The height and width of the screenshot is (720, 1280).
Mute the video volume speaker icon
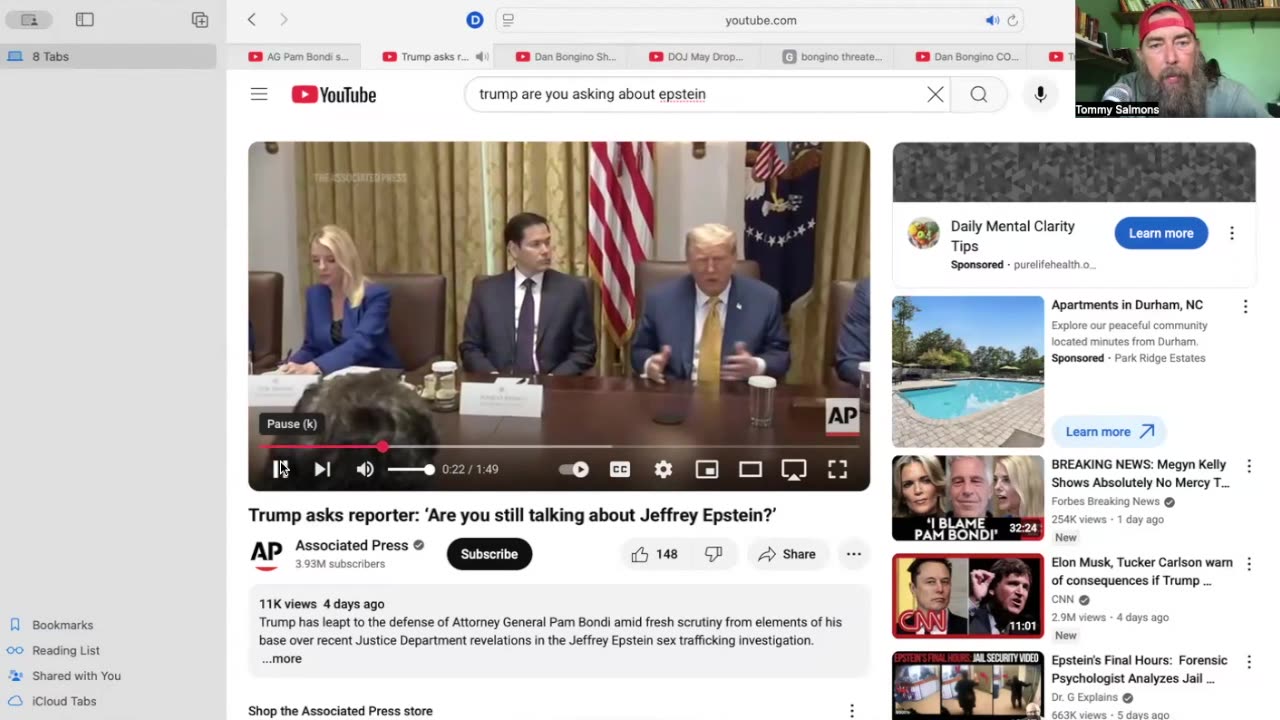point(365,469)
